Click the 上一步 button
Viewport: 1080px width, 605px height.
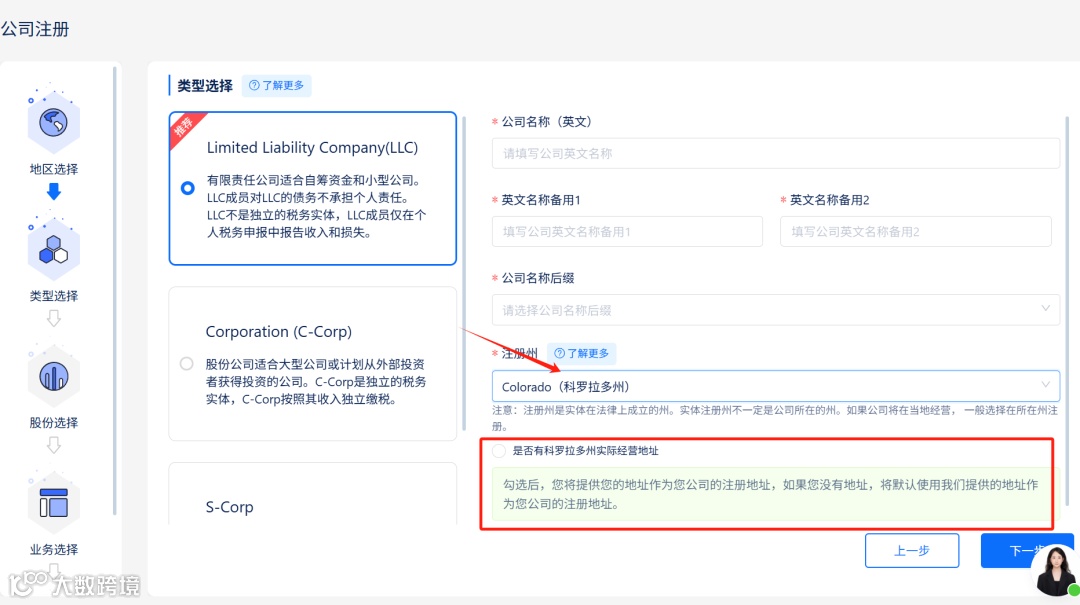[x=911, y=550]
